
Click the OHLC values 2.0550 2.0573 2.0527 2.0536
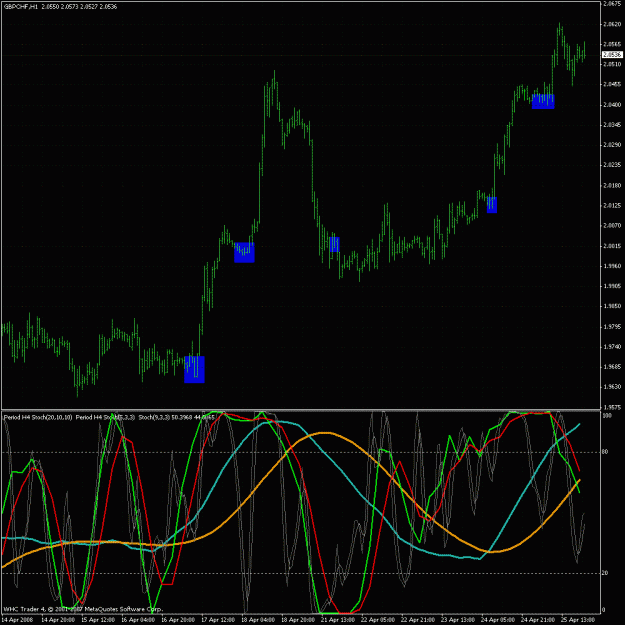coord(79,6)
